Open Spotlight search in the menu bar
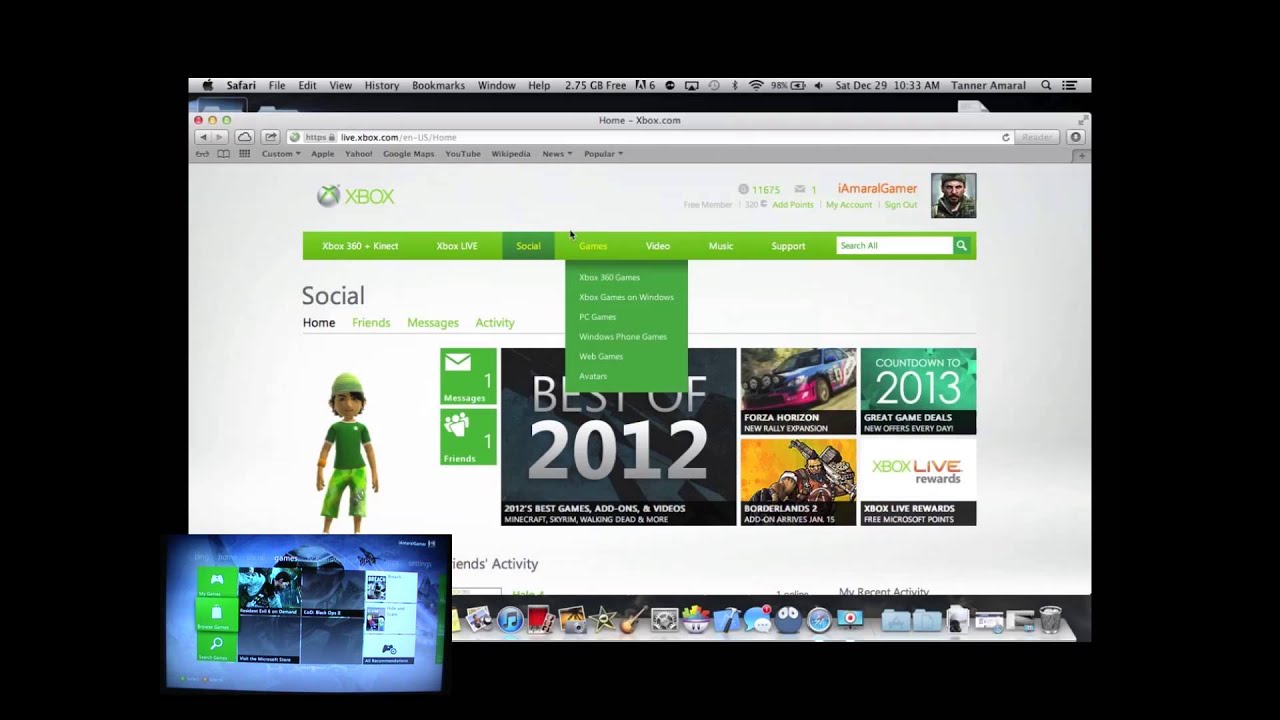This screenshot has width=1280, height=720. point(1046,86)
